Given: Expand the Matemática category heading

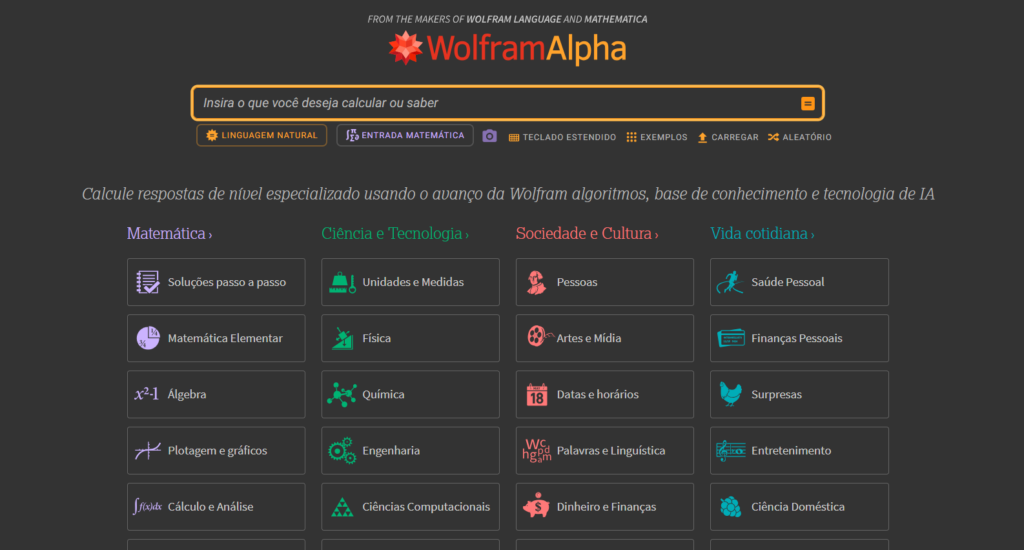Looking at the screenshot, I should (x=169, y=233).
